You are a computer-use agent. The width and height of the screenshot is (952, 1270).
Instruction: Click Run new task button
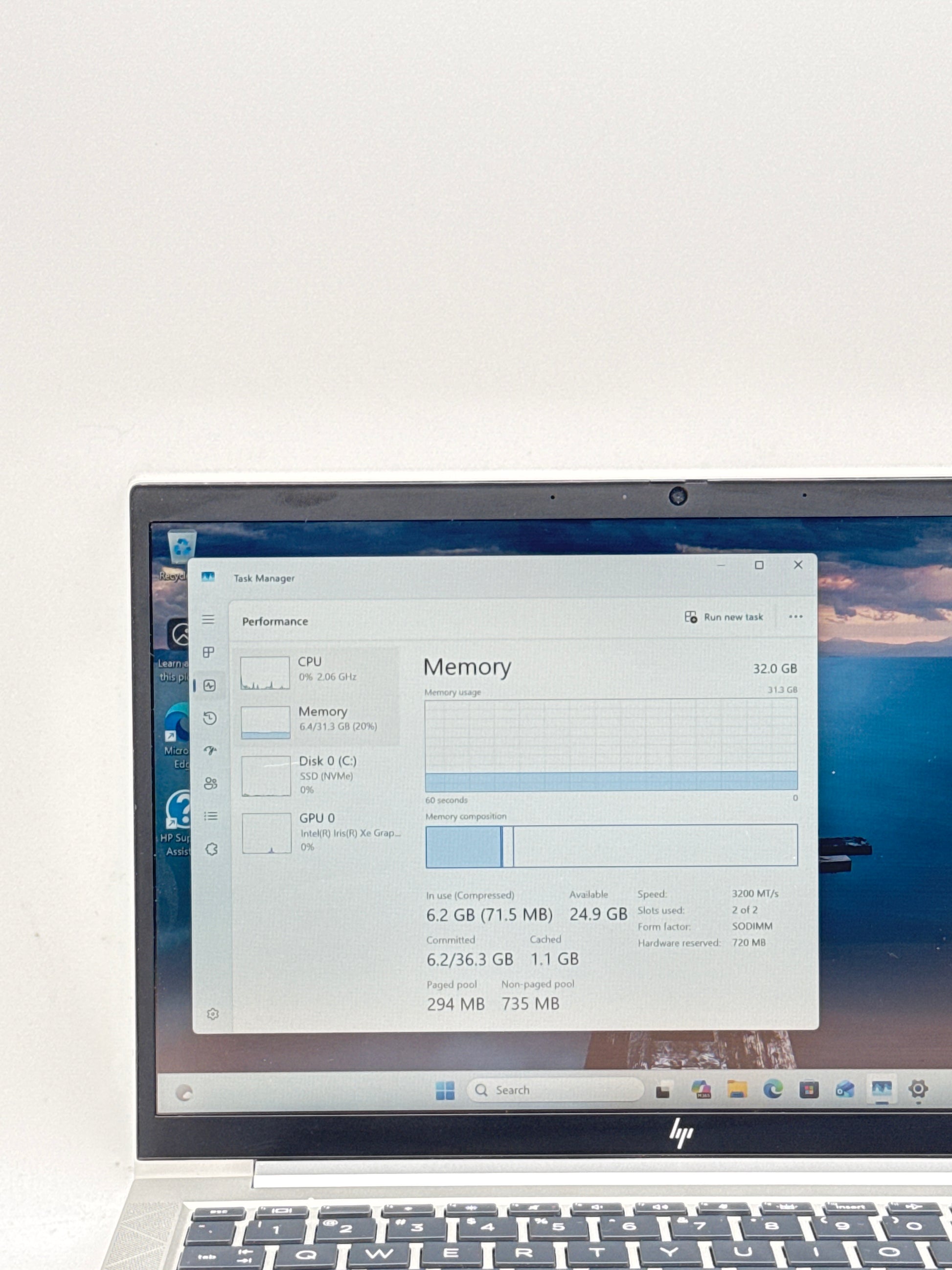pyautogui.click(x=724, y=617)
